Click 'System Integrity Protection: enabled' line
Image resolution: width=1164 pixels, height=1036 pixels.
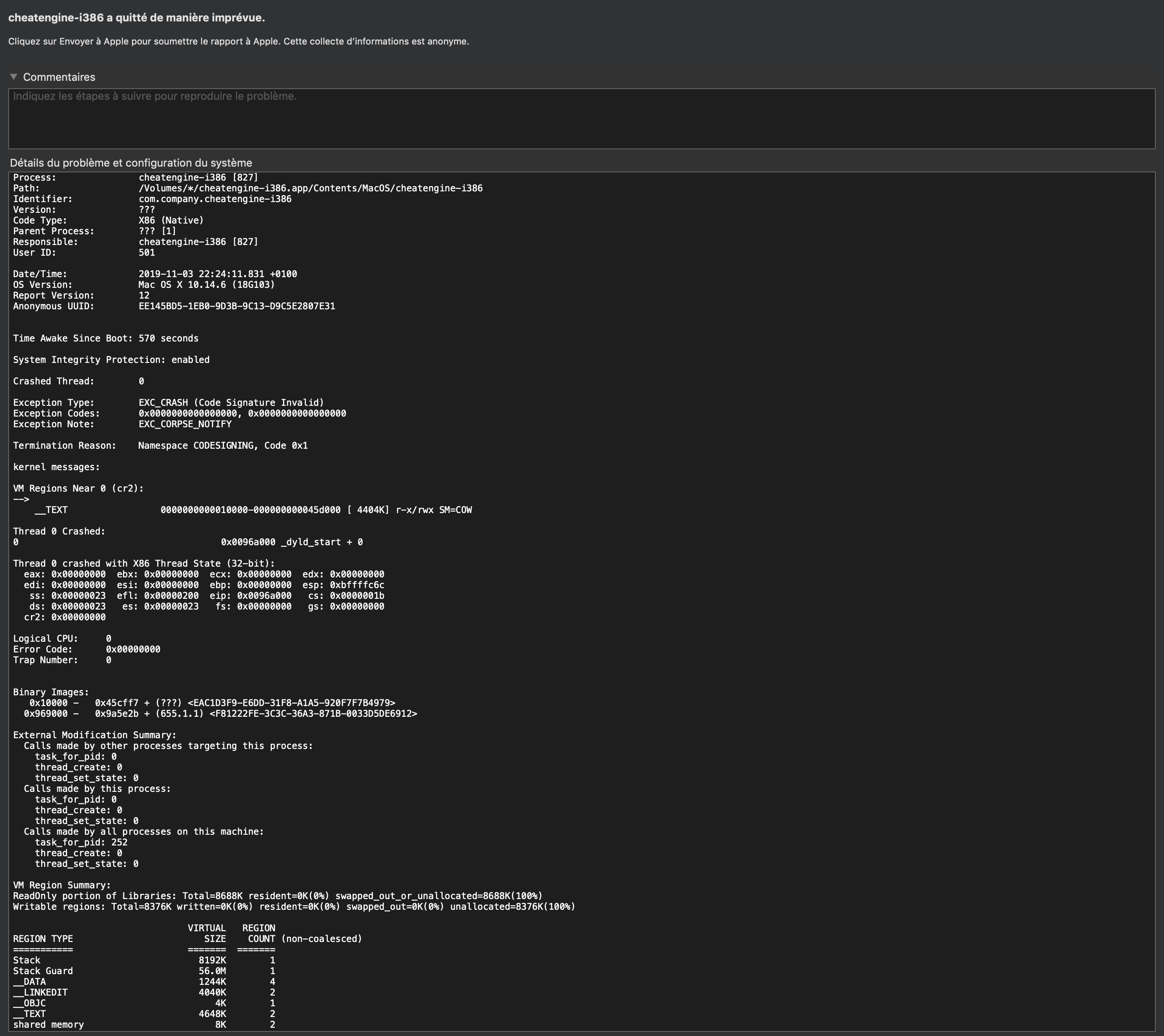coord(111,360)
